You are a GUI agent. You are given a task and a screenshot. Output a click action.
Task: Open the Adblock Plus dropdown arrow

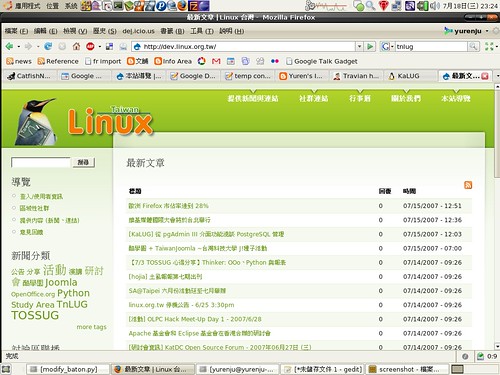tap(99, 47)
